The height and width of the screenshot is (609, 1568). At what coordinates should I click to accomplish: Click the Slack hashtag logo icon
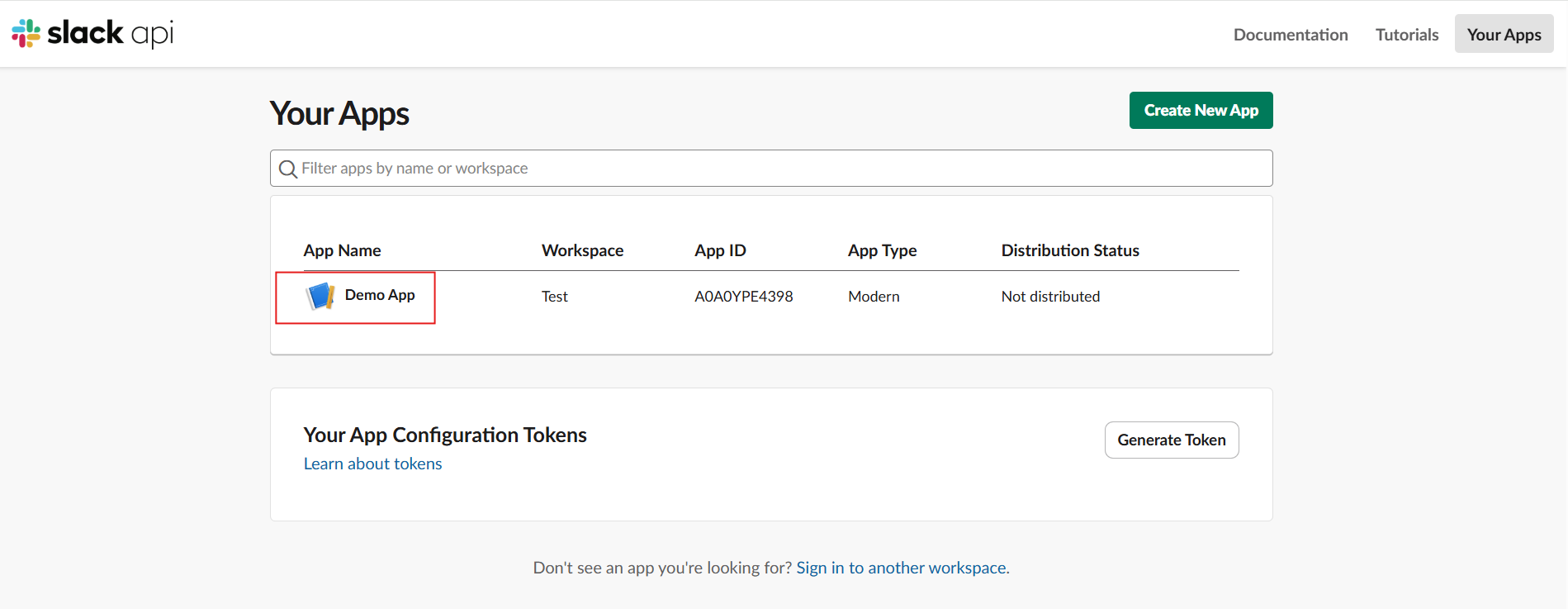(x=26, y=33)
